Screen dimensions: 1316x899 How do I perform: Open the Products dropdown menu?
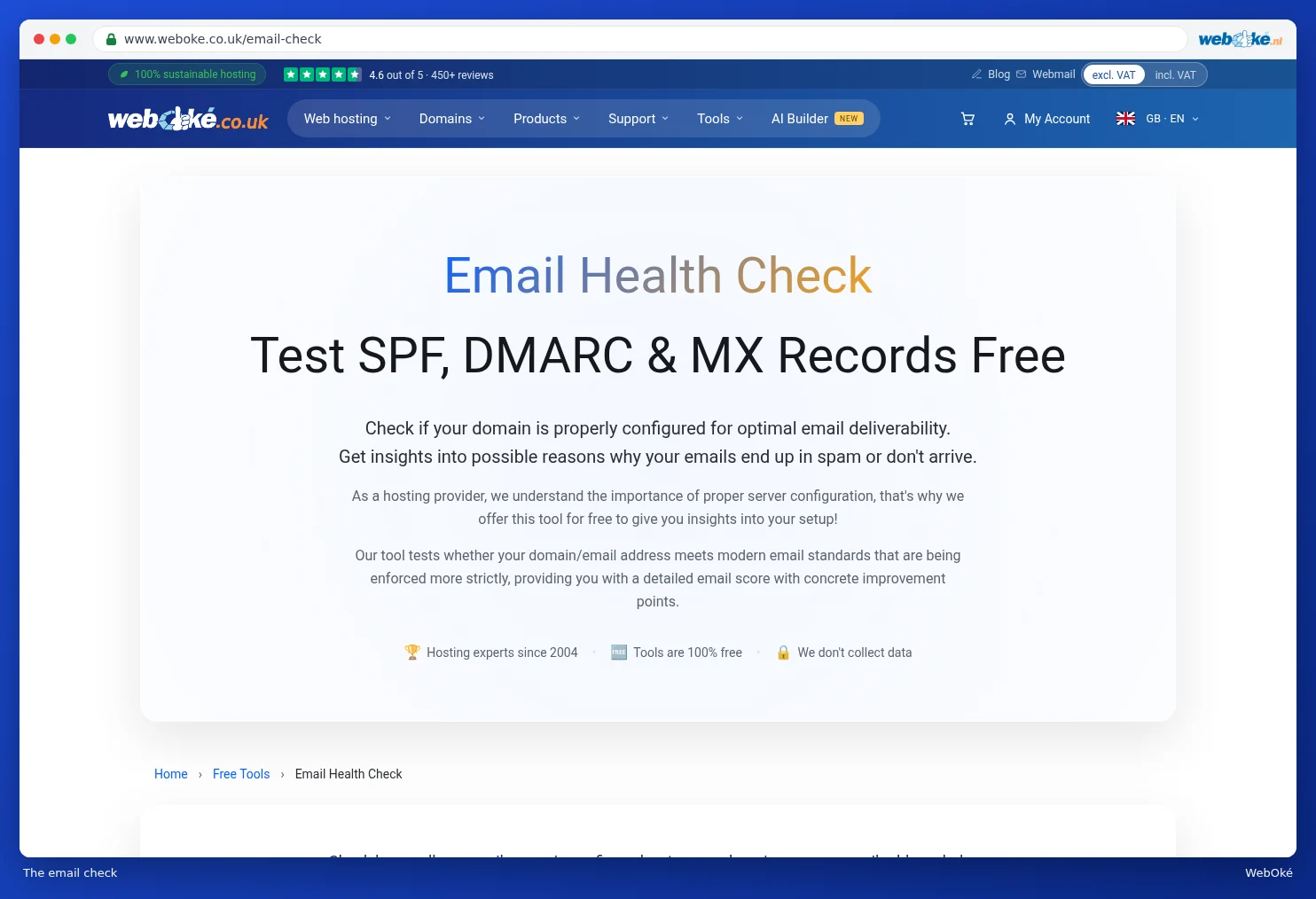(546, 119)
